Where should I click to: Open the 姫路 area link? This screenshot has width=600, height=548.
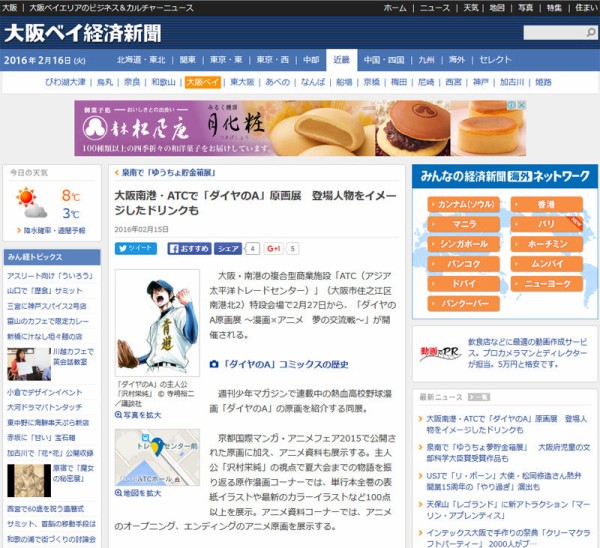[x=543, y=82]
